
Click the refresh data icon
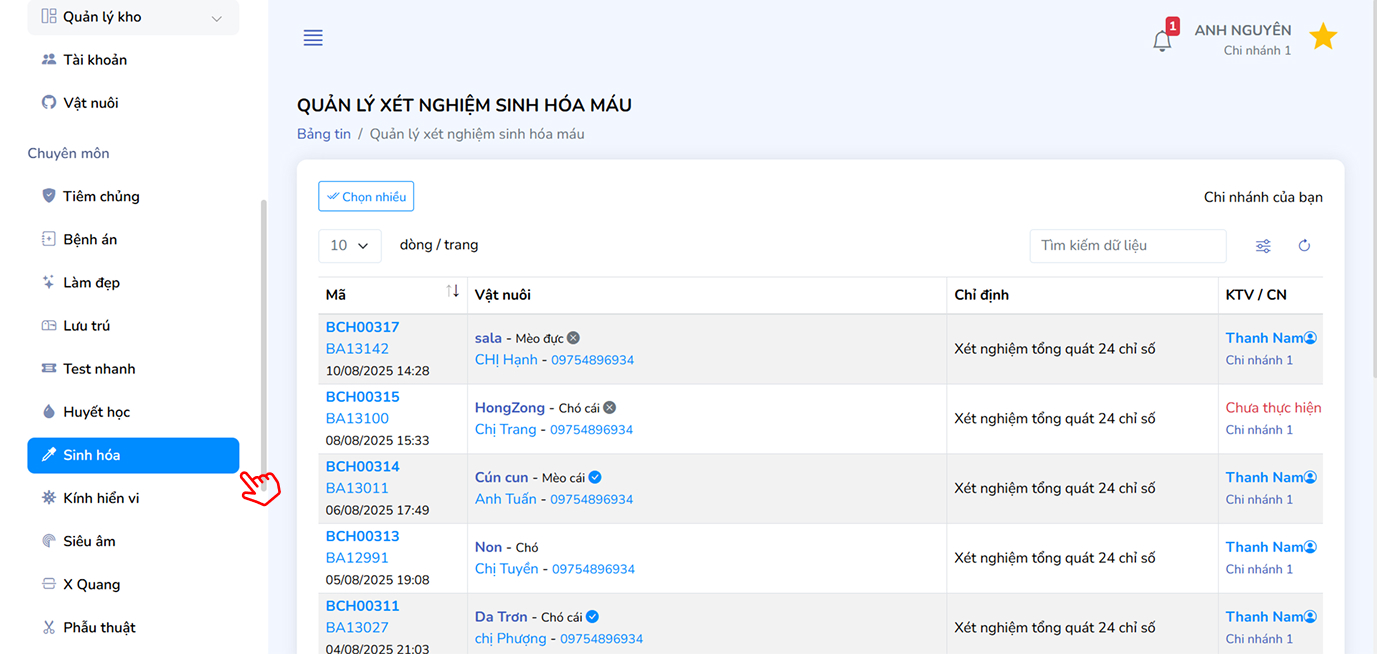(1304, 246)
